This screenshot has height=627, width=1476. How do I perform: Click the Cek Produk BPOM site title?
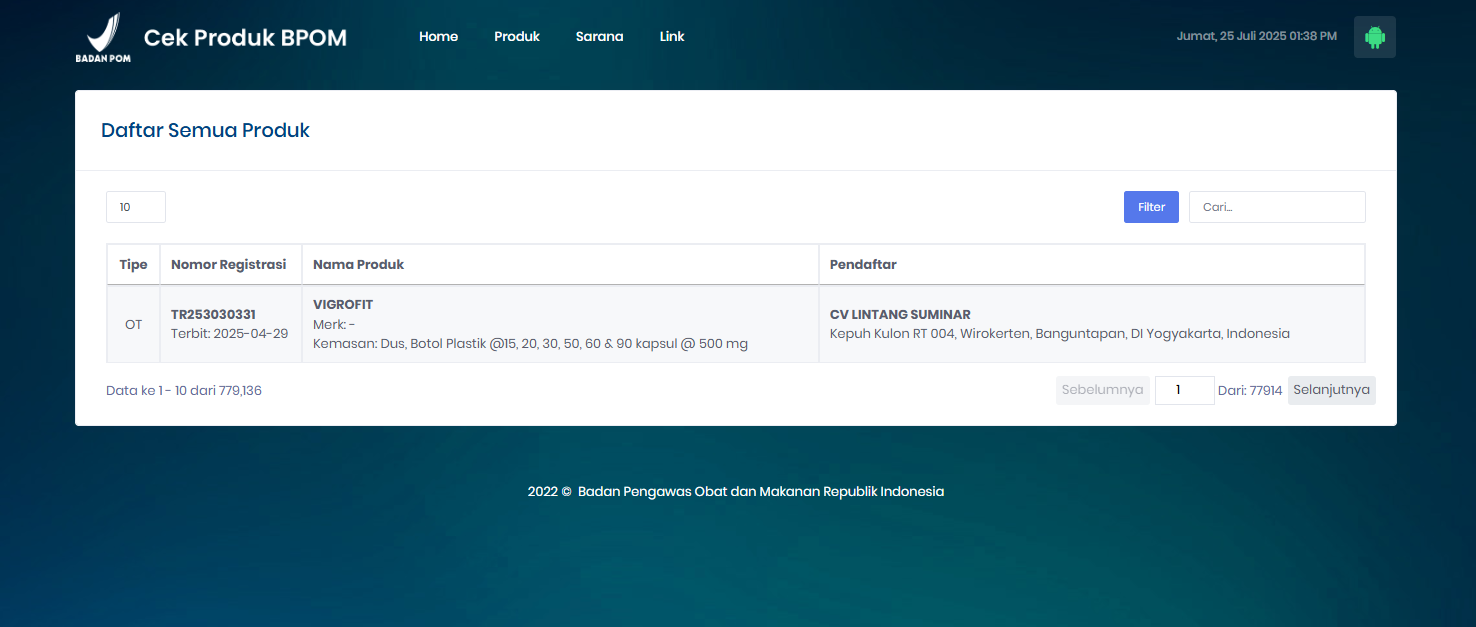(245, 38)
